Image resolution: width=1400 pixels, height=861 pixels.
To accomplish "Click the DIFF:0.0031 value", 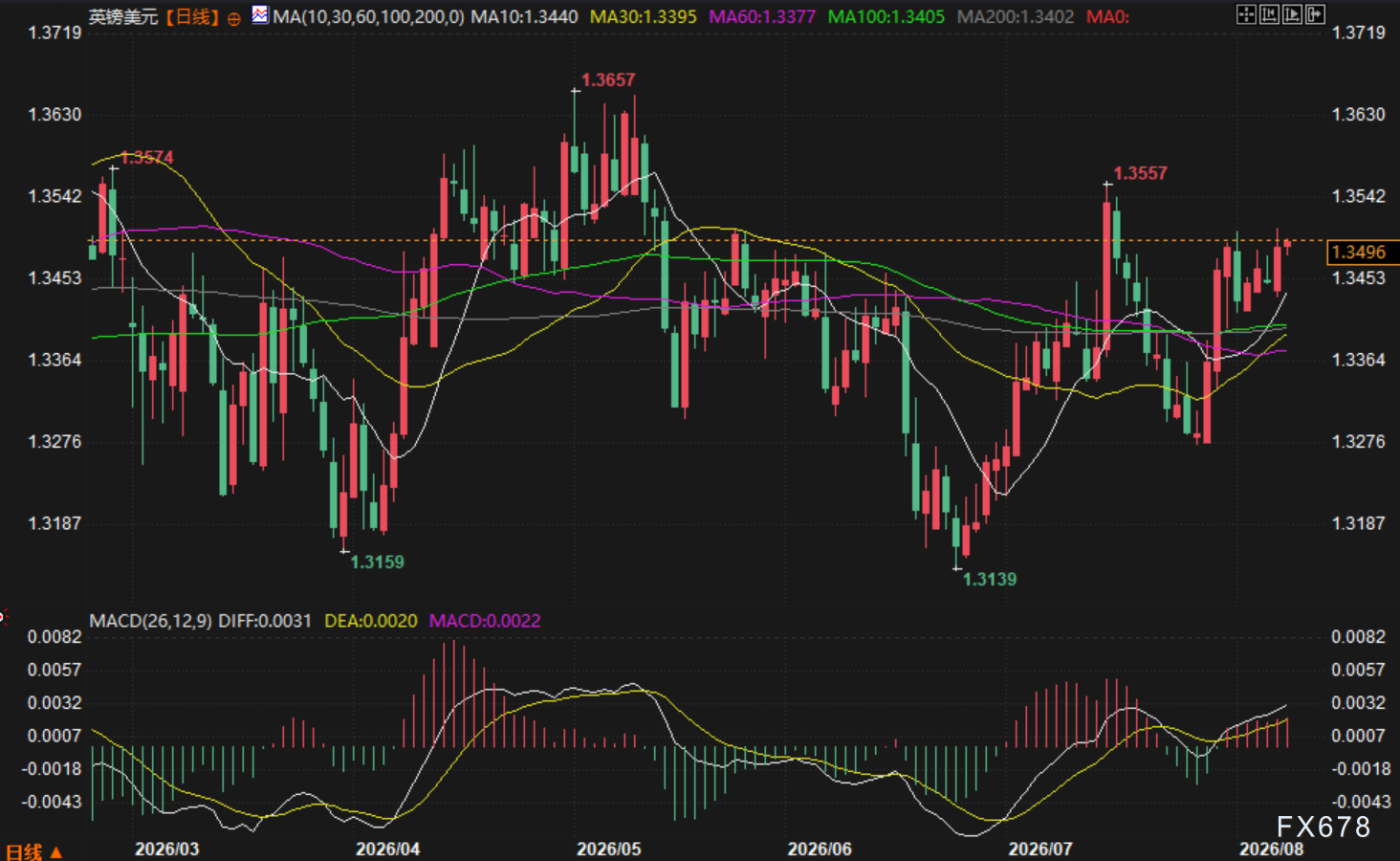I will 265,621.
